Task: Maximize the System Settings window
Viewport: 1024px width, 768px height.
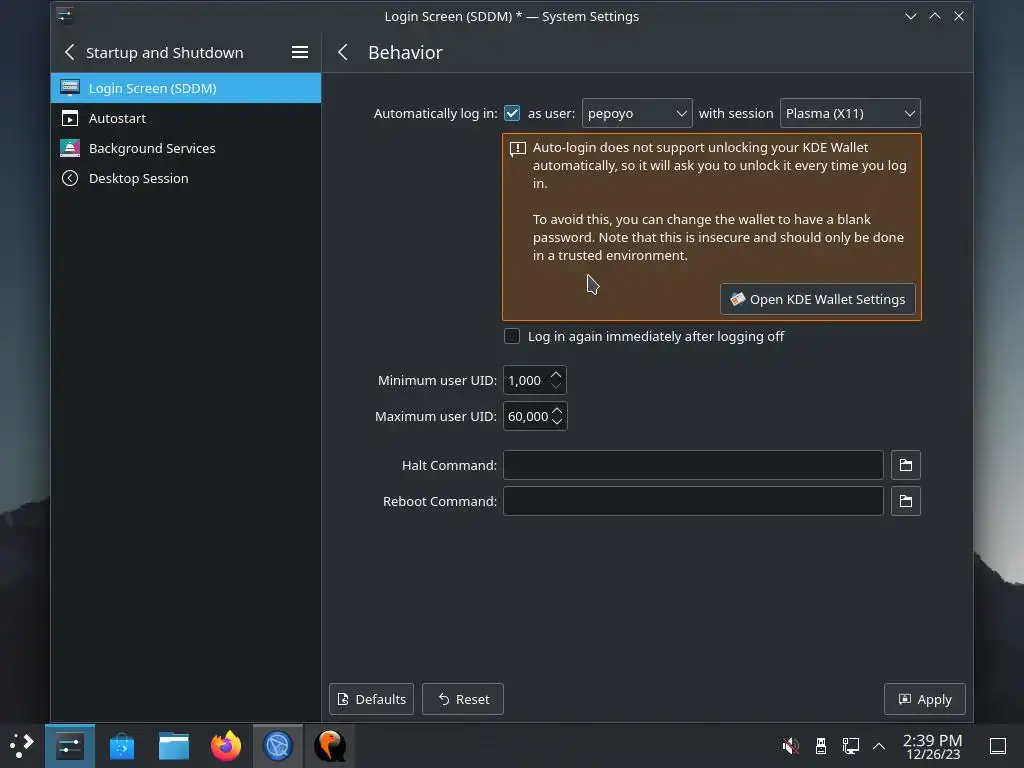Action: point(935,16)
